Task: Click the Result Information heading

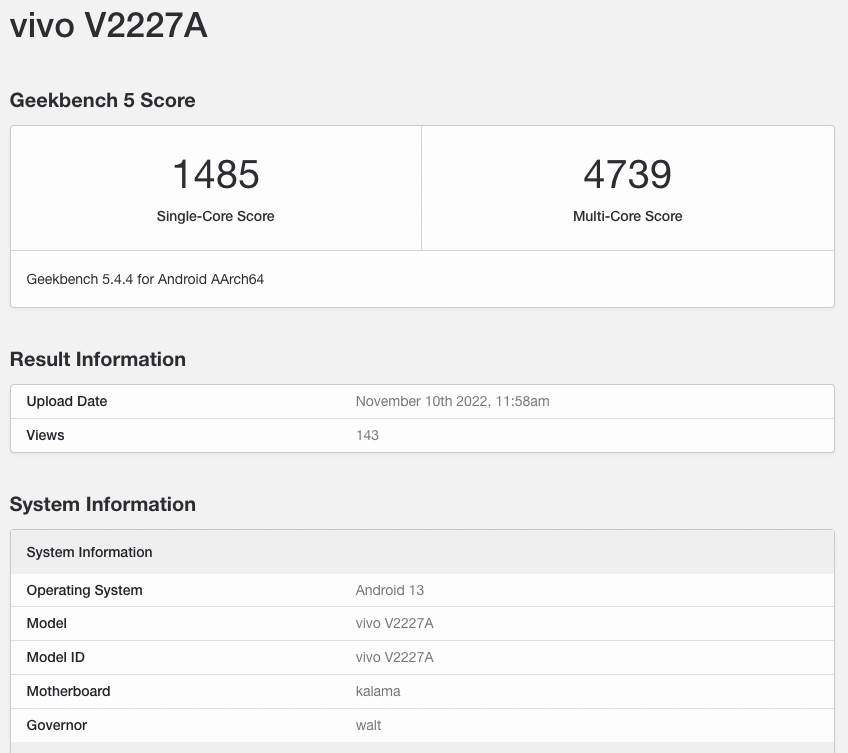Action: click(97, 359)
